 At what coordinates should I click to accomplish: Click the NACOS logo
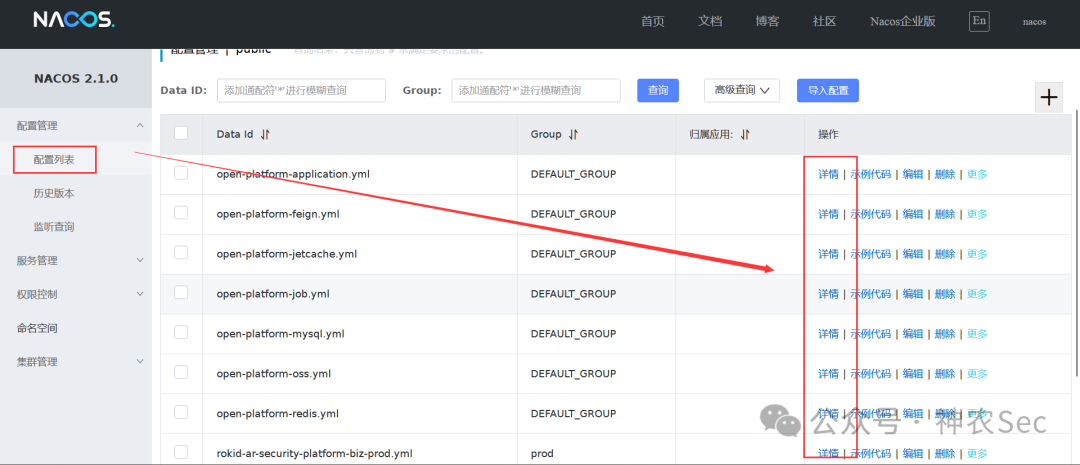coord(74,20)
